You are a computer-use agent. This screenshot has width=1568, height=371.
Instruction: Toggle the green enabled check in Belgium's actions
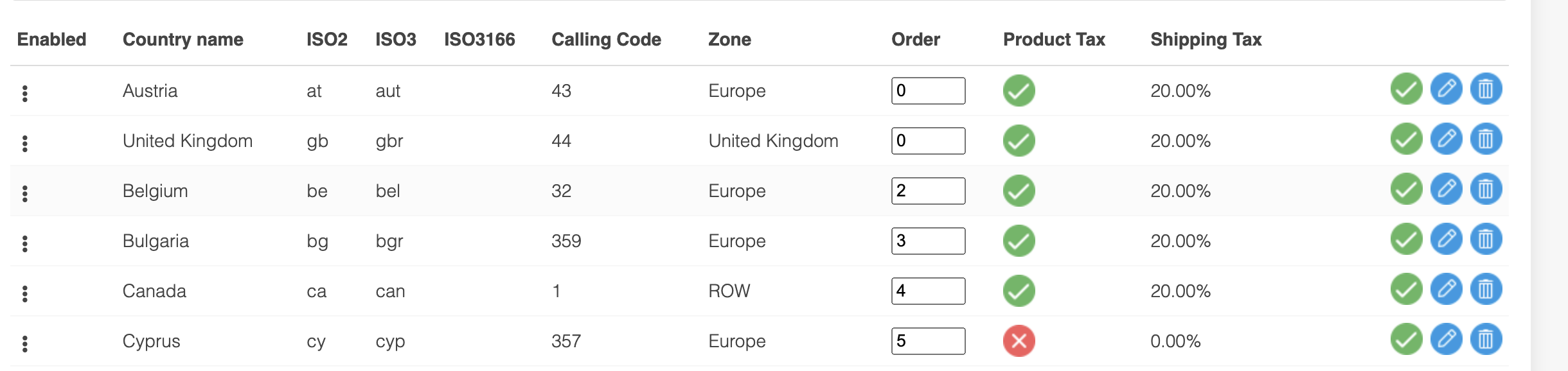pos(1406,189)
